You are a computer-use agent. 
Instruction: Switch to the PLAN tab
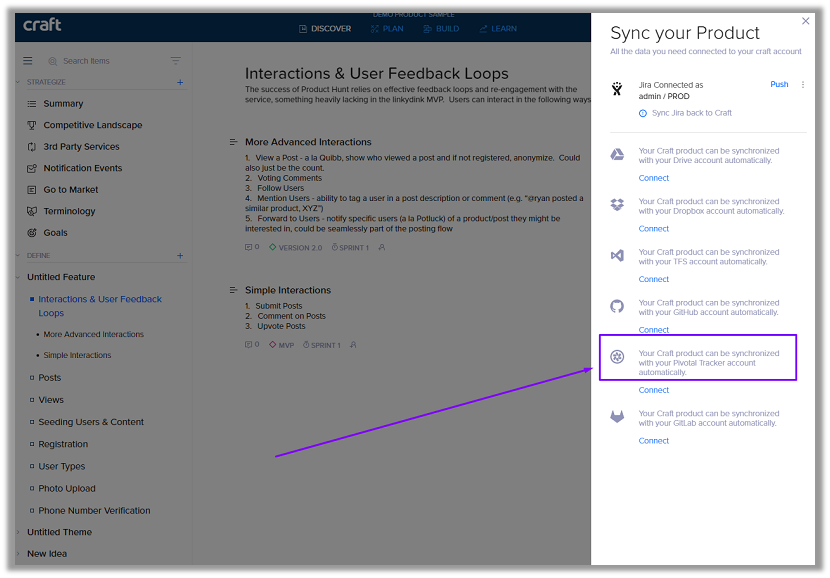387,29
